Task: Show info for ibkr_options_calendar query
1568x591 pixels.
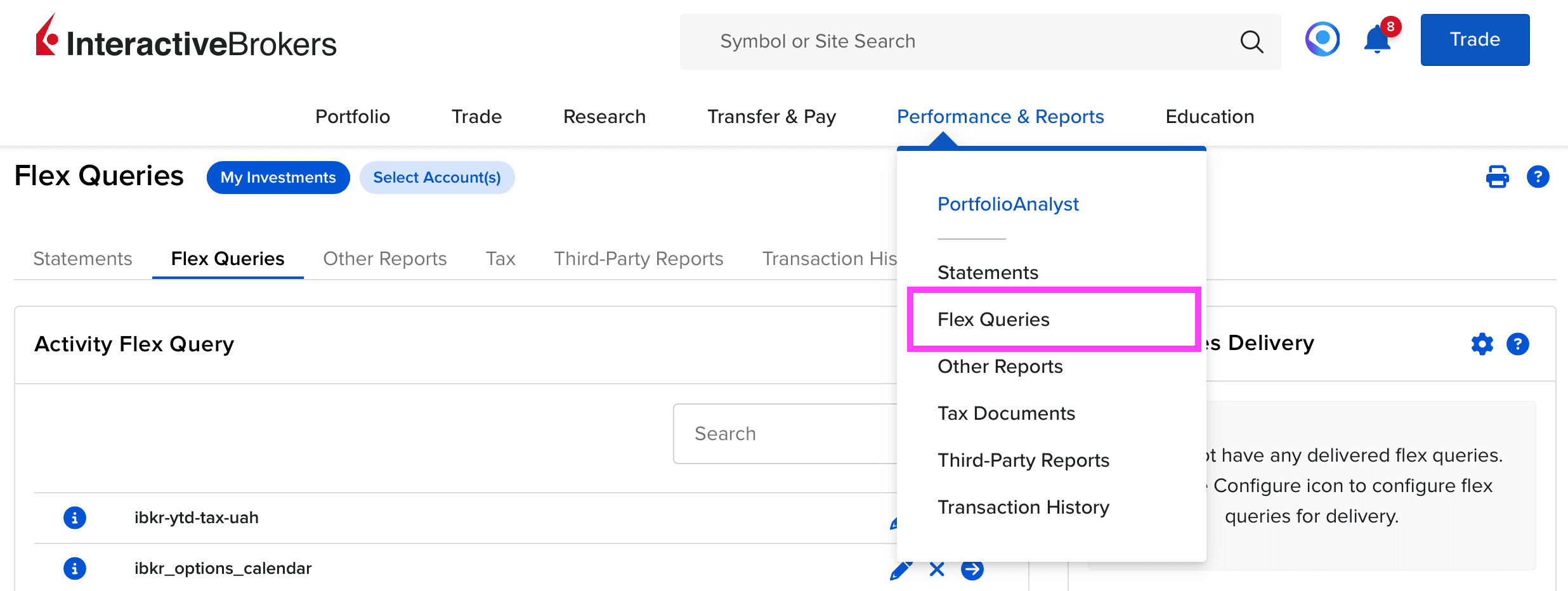Action: [75, 569]
